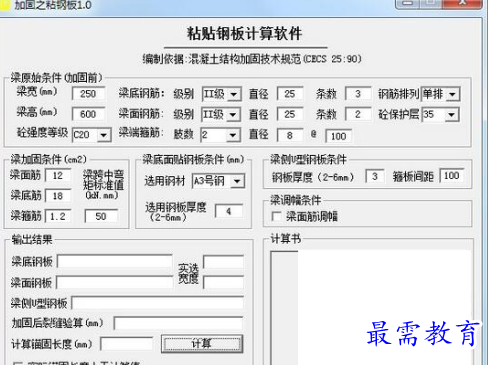Click the upper 实选宽度 field
The image size is (488, 365).
(224, 262)
